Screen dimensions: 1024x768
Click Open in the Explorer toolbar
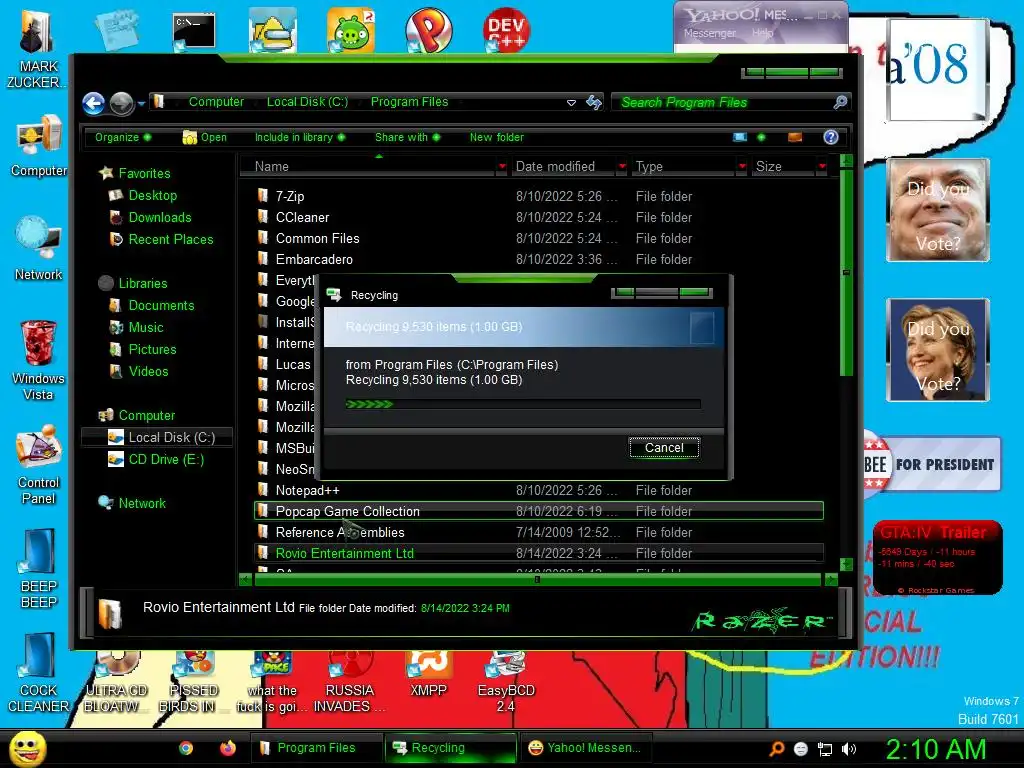pos(204,137)
